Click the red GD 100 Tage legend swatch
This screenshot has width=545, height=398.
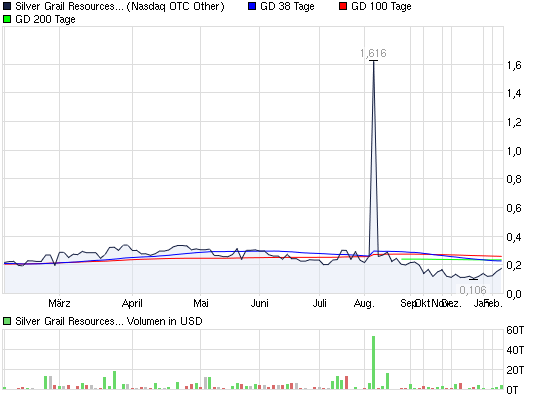(x=343, y=6)
